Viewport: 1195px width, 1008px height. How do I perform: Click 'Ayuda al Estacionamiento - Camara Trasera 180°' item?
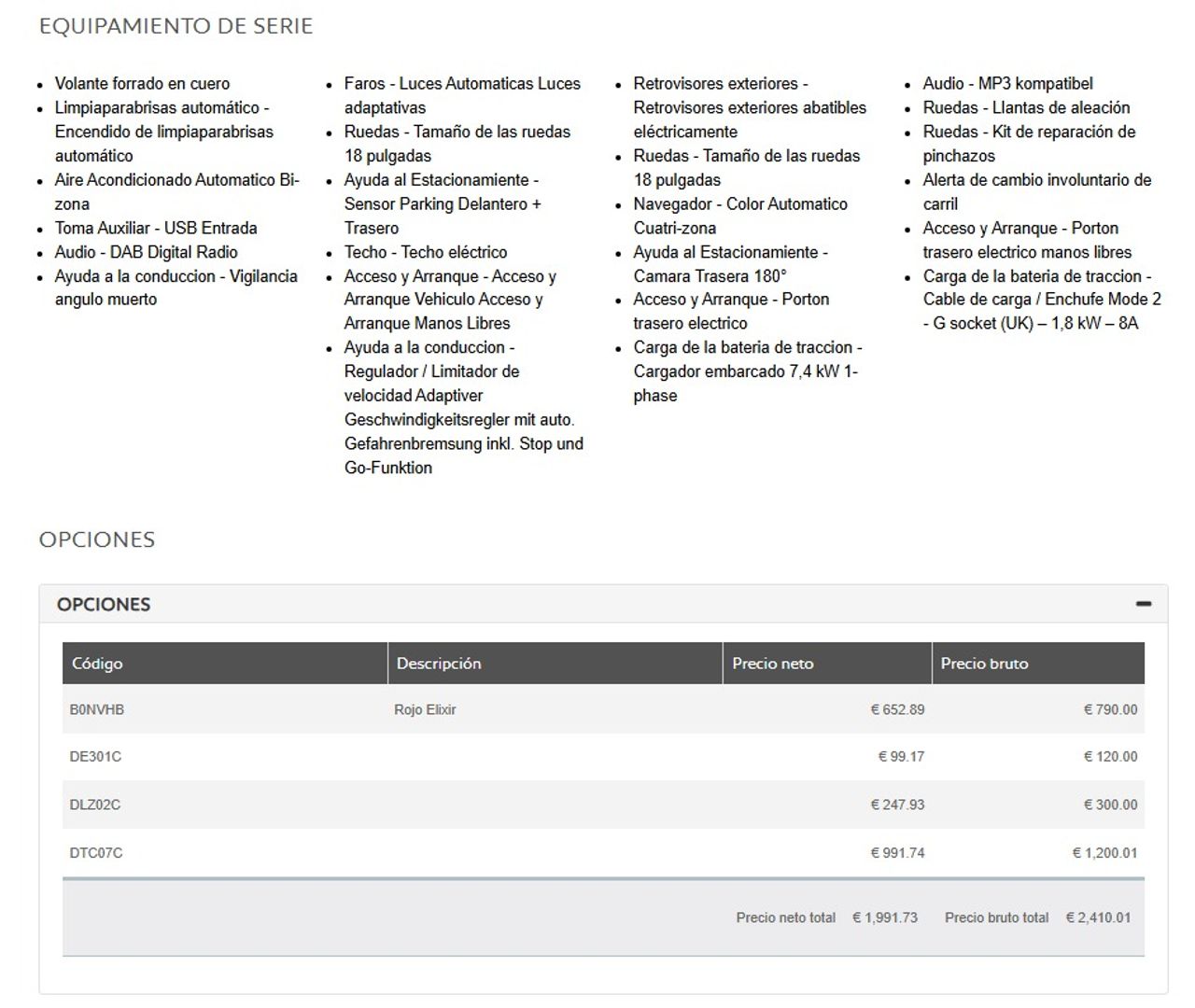pyautogui.click(x=730, y=264)
